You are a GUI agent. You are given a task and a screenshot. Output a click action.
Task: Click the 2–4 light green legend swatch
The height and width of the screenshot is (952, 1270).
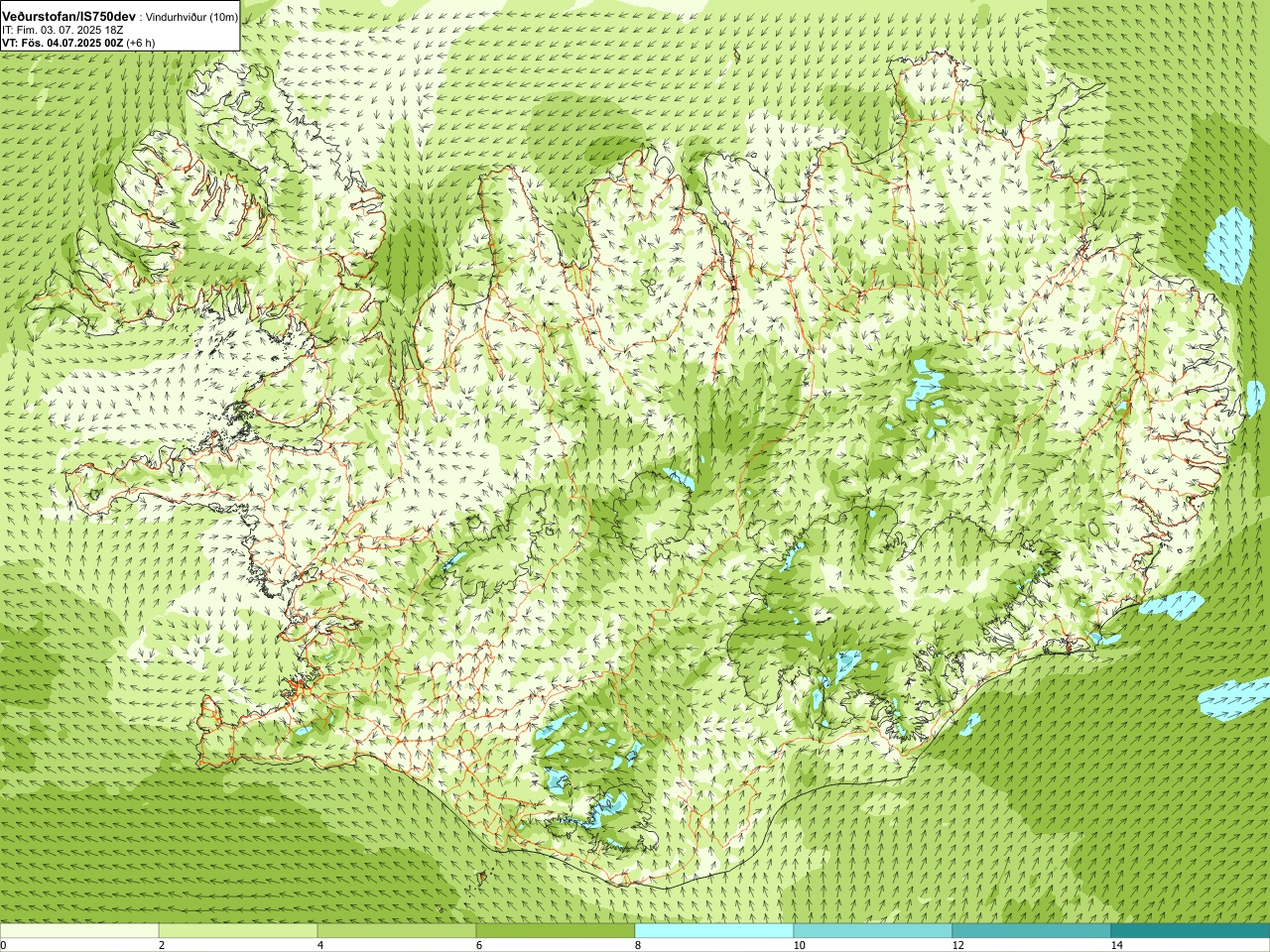pos(238,931)
